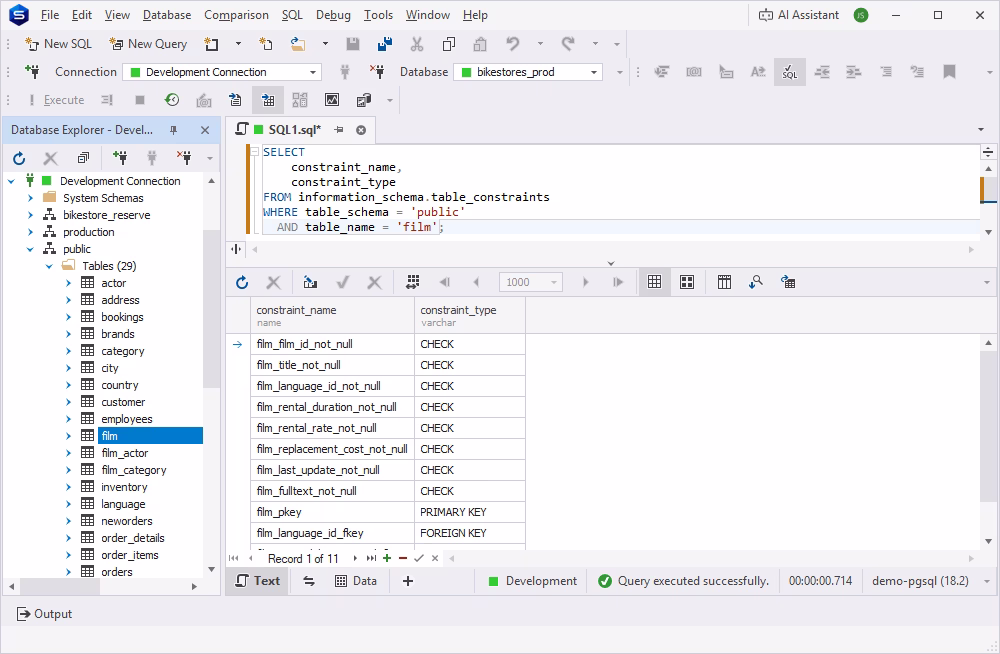The width and height of the screenshot is (1000, 654).
Task: Click the green JS user avatar
Action: click(x=860, y=15)
